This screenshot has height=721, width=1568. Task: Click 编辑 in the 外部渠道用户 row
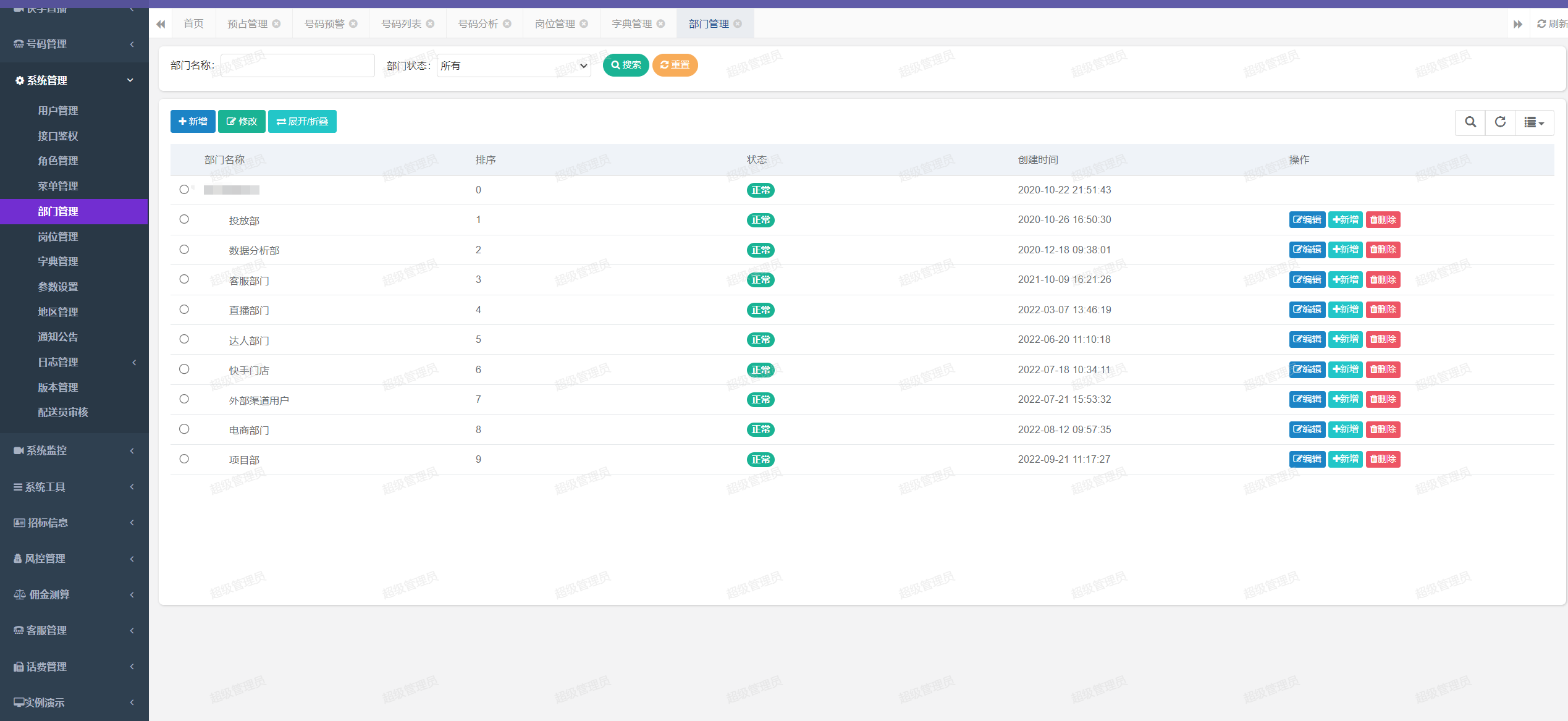[1307, 399]
